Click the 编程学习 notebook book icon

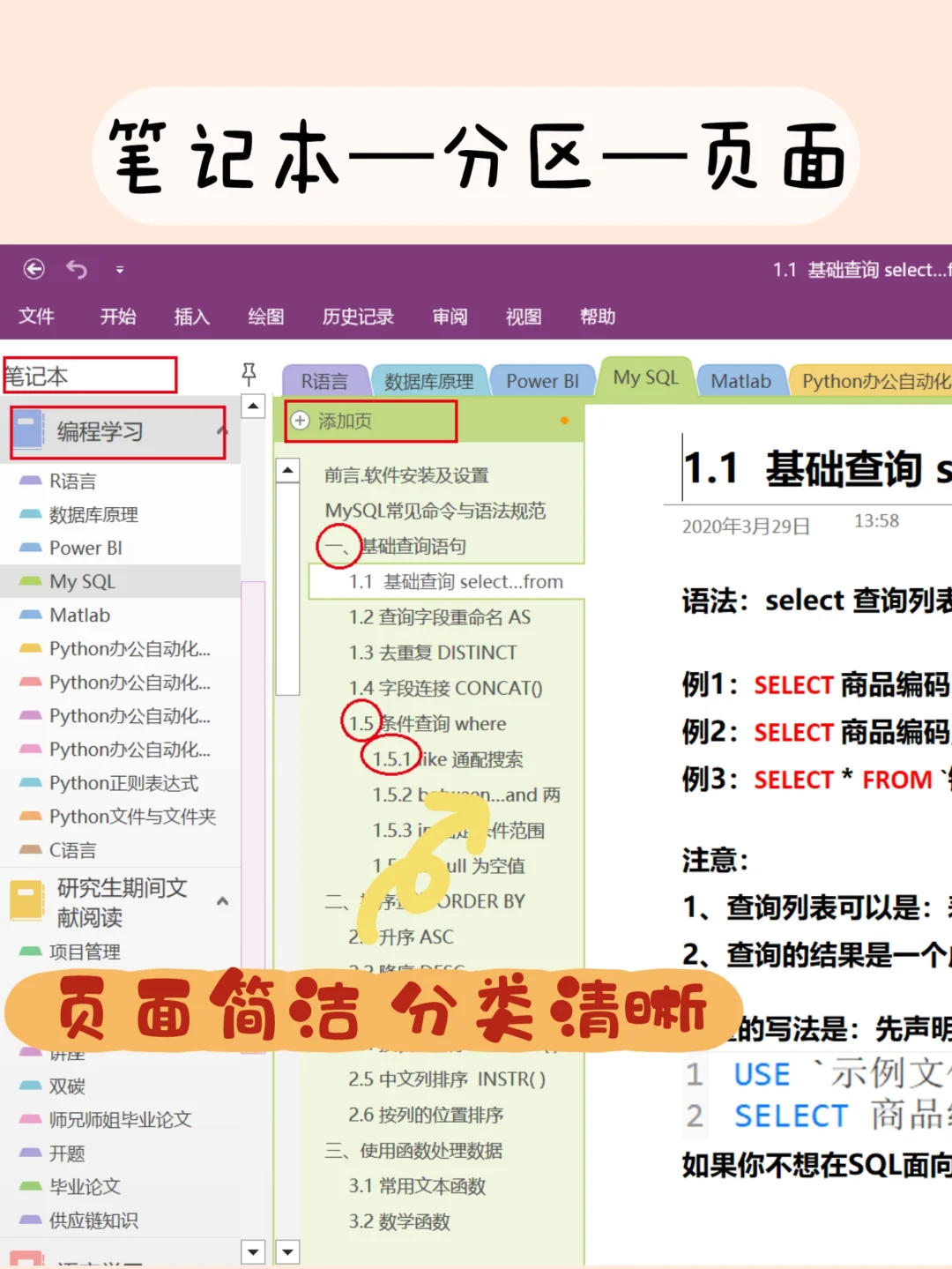(x=26, y=429)
